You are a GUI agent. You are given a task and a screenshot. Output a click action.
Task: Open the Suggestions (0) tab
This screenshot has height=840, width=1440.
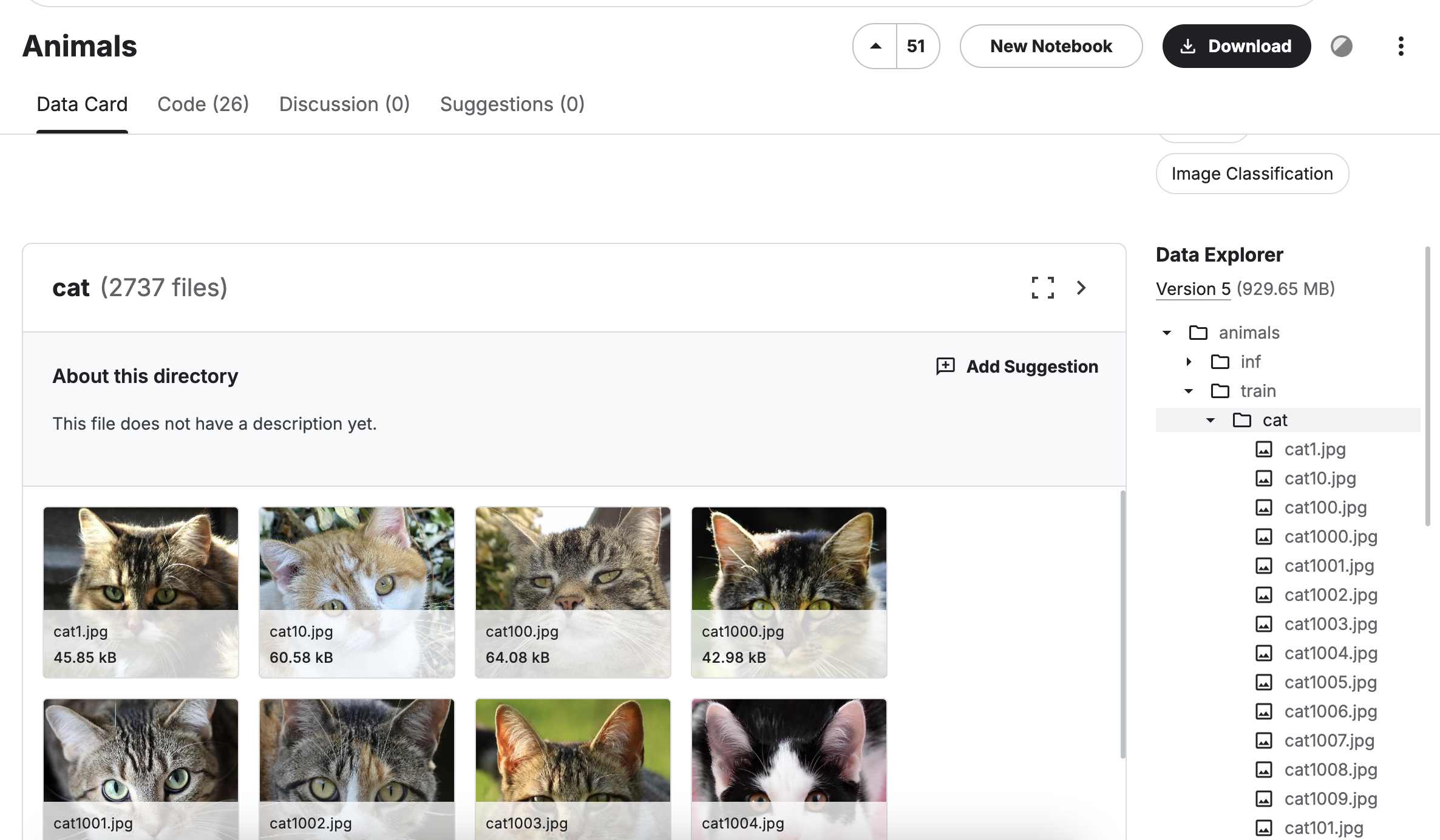click(x=512, y=104)
